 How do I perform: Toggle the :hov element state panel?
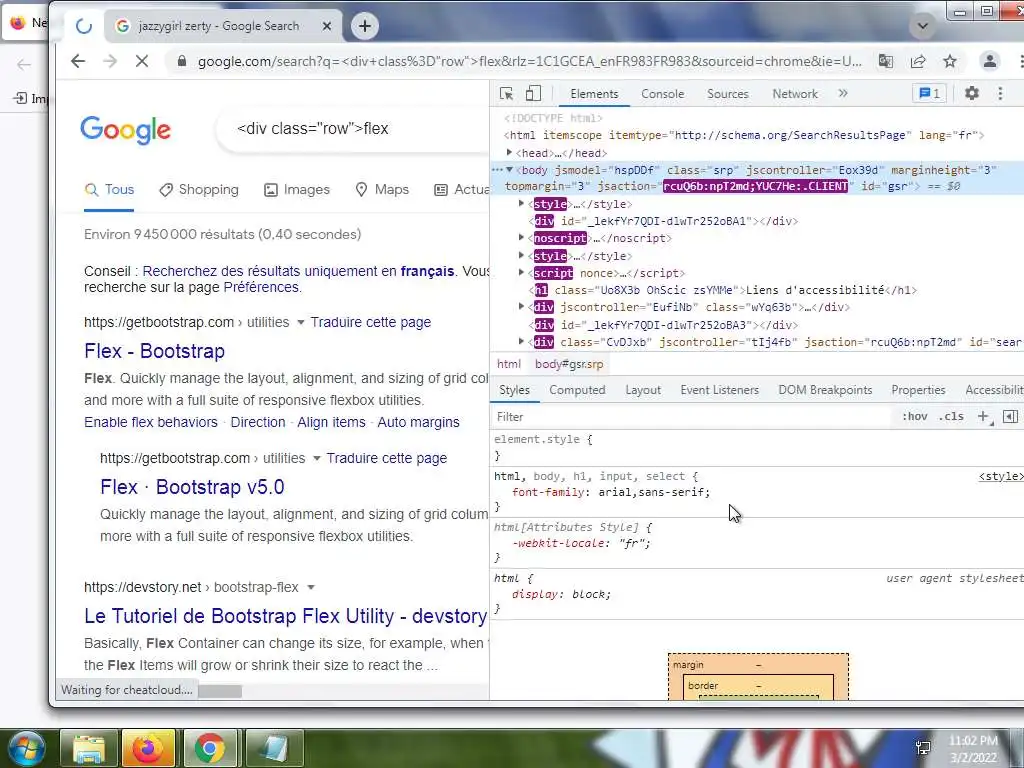coord(914,417)
